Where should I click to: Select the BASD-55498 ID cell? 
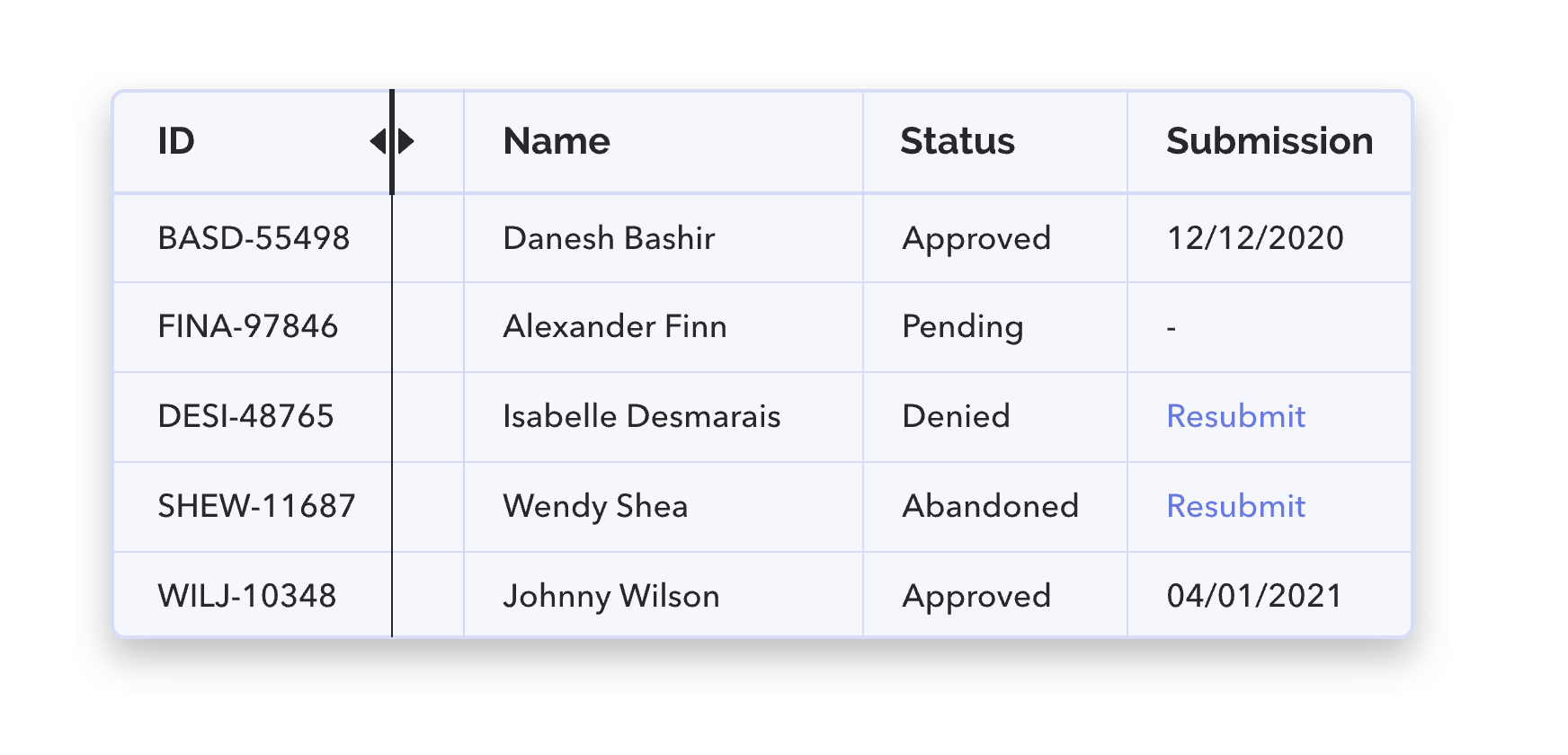point(254,238)
